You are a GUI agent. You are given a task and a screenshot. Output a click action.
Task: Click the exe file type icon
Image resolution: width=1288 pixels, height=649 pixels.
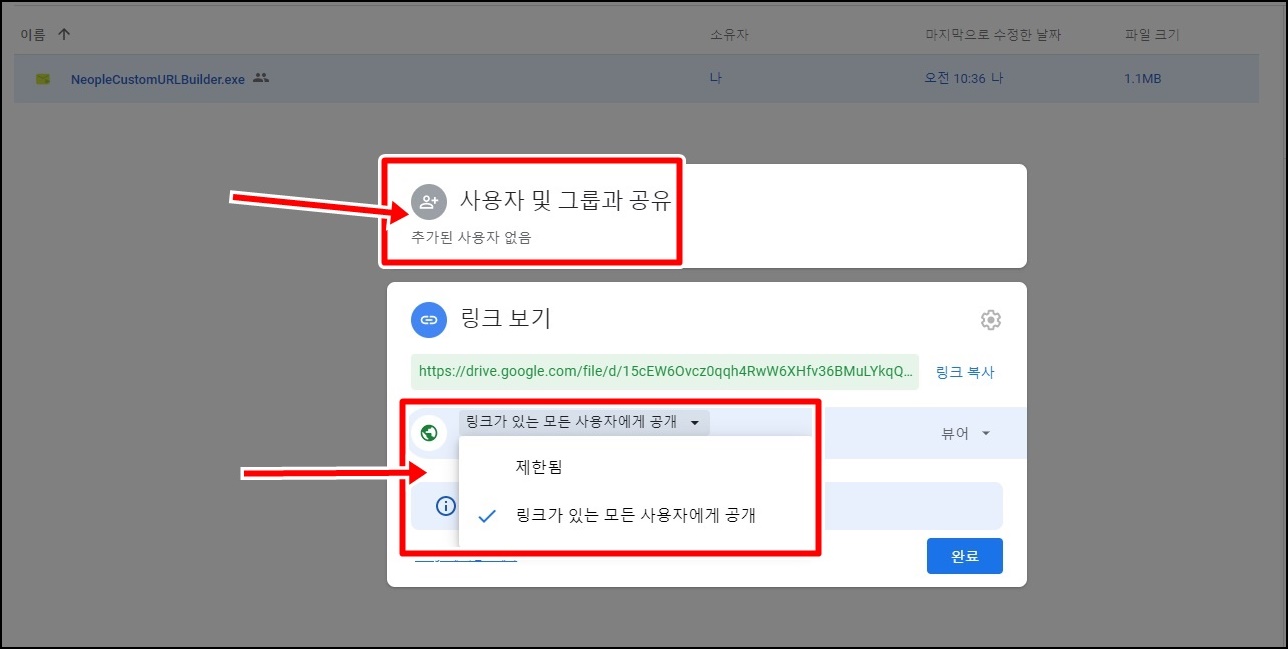click(43, 79)
